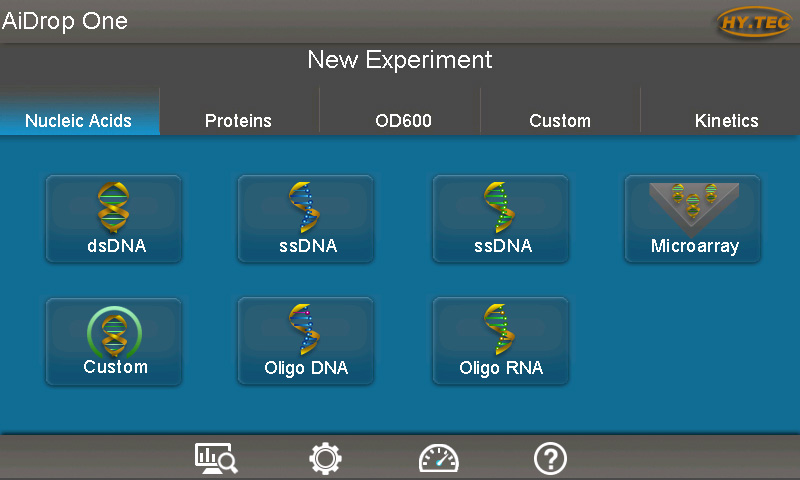Go to the Custom tab in the tab bar
This screenshot has width=800, height=480.
[x=560, y=121]
